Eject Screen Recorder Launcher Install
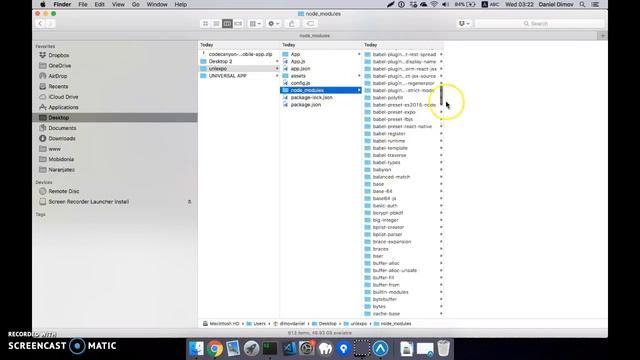 click(x=189, y=202)
